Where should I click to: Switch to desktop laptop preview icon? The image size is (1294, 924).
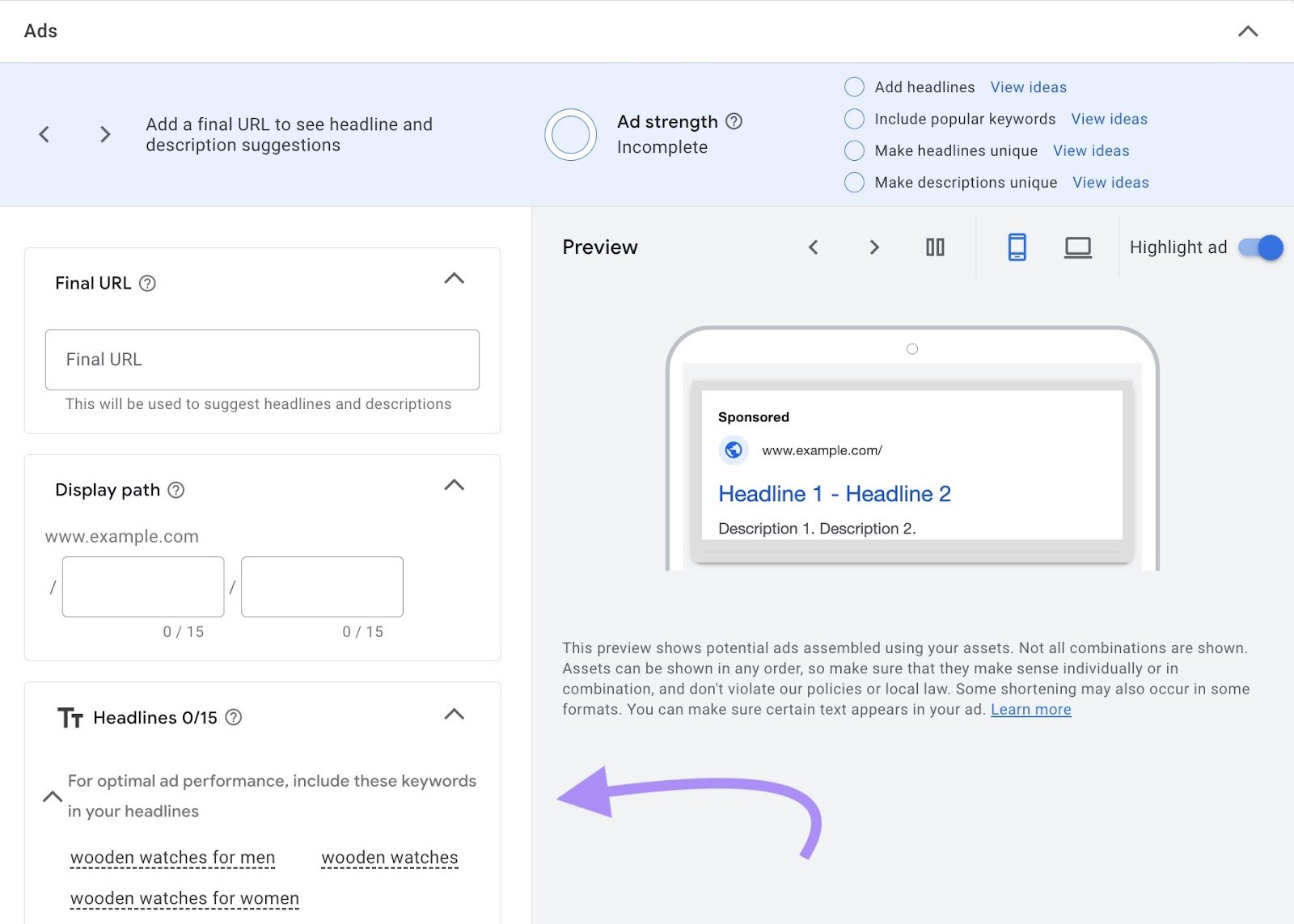[1077, 247]
